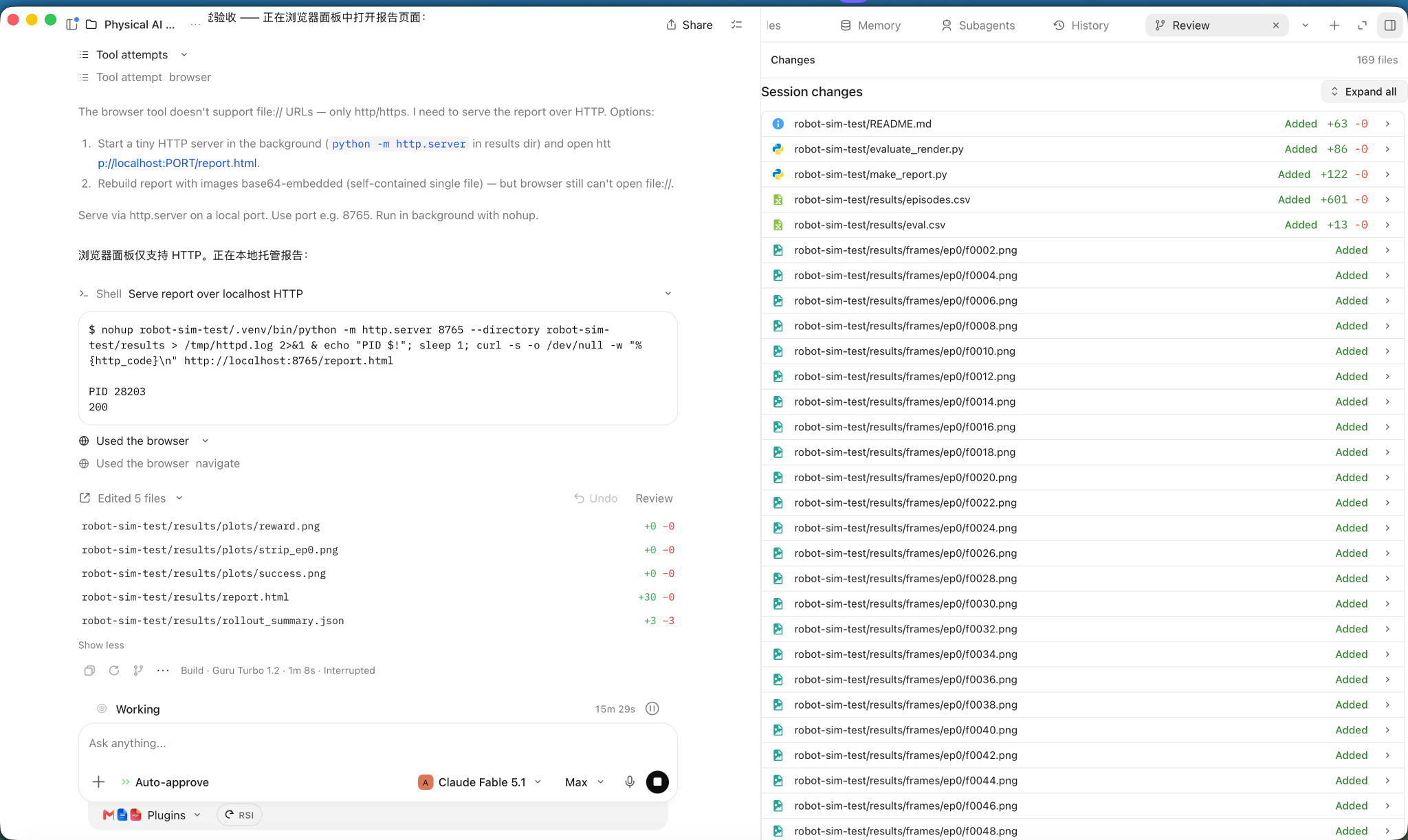Focus the Ask anything input field
Image resolution: width=1408 pixels, height=840 pixels.
pos(377,743)
